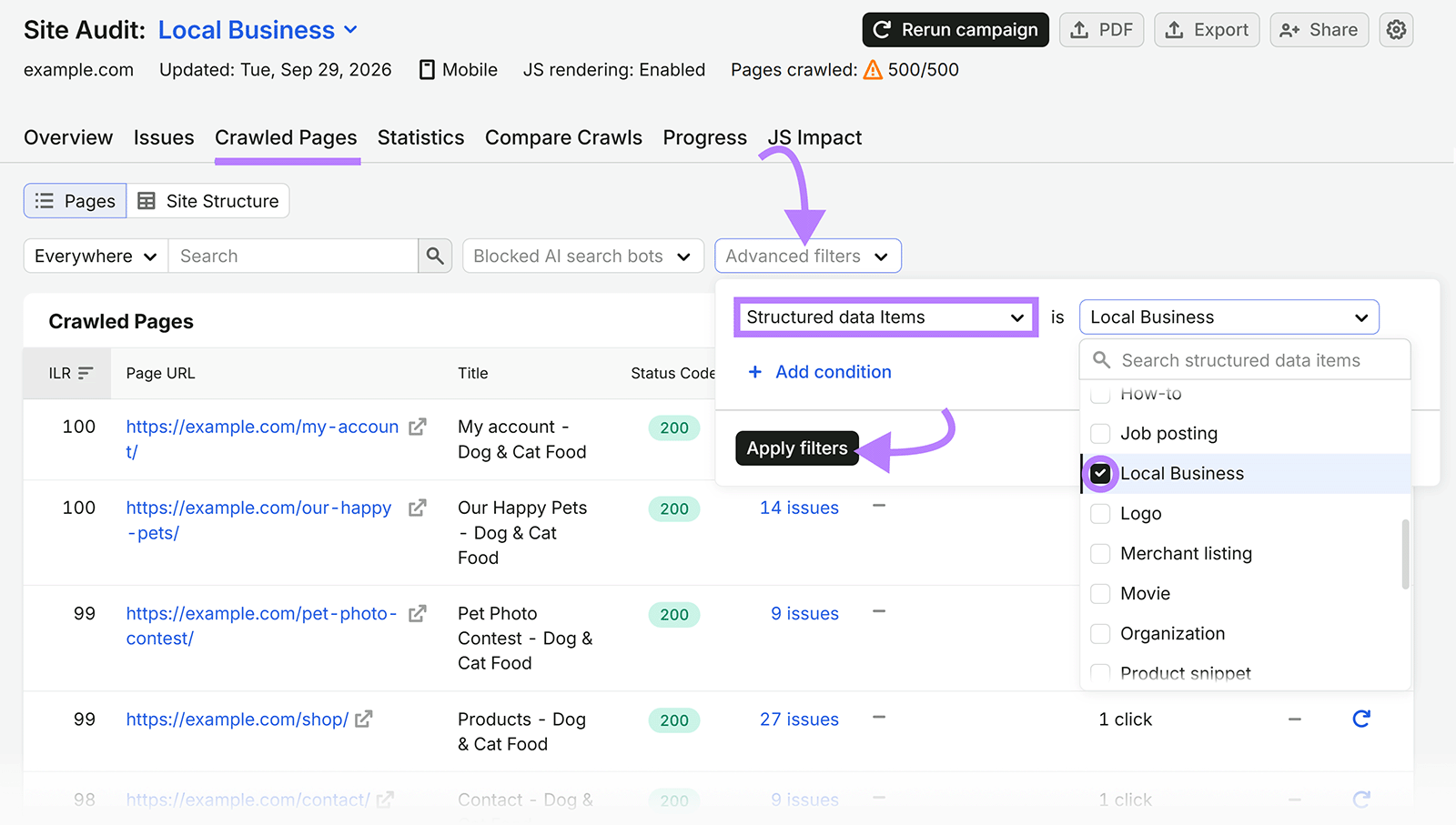Open the settings gear icon
The image size is (1456, 825).
tap(1396, 30)
